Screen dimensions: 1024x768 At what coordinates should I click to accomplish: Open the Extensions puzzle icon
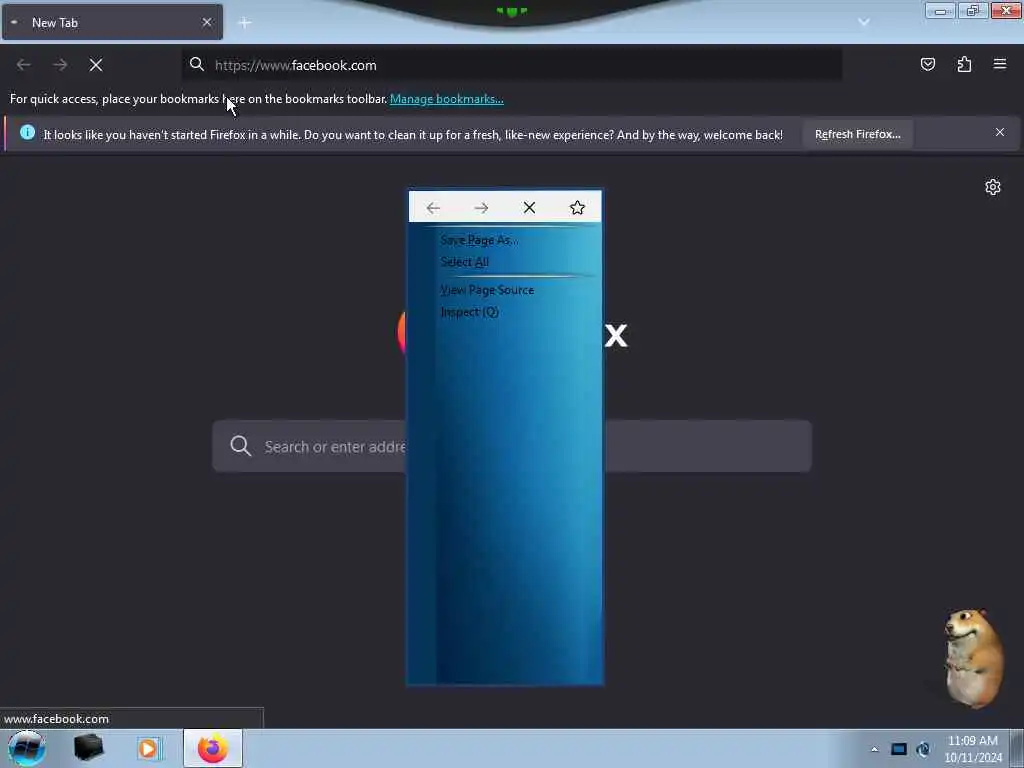pos(964,64)
